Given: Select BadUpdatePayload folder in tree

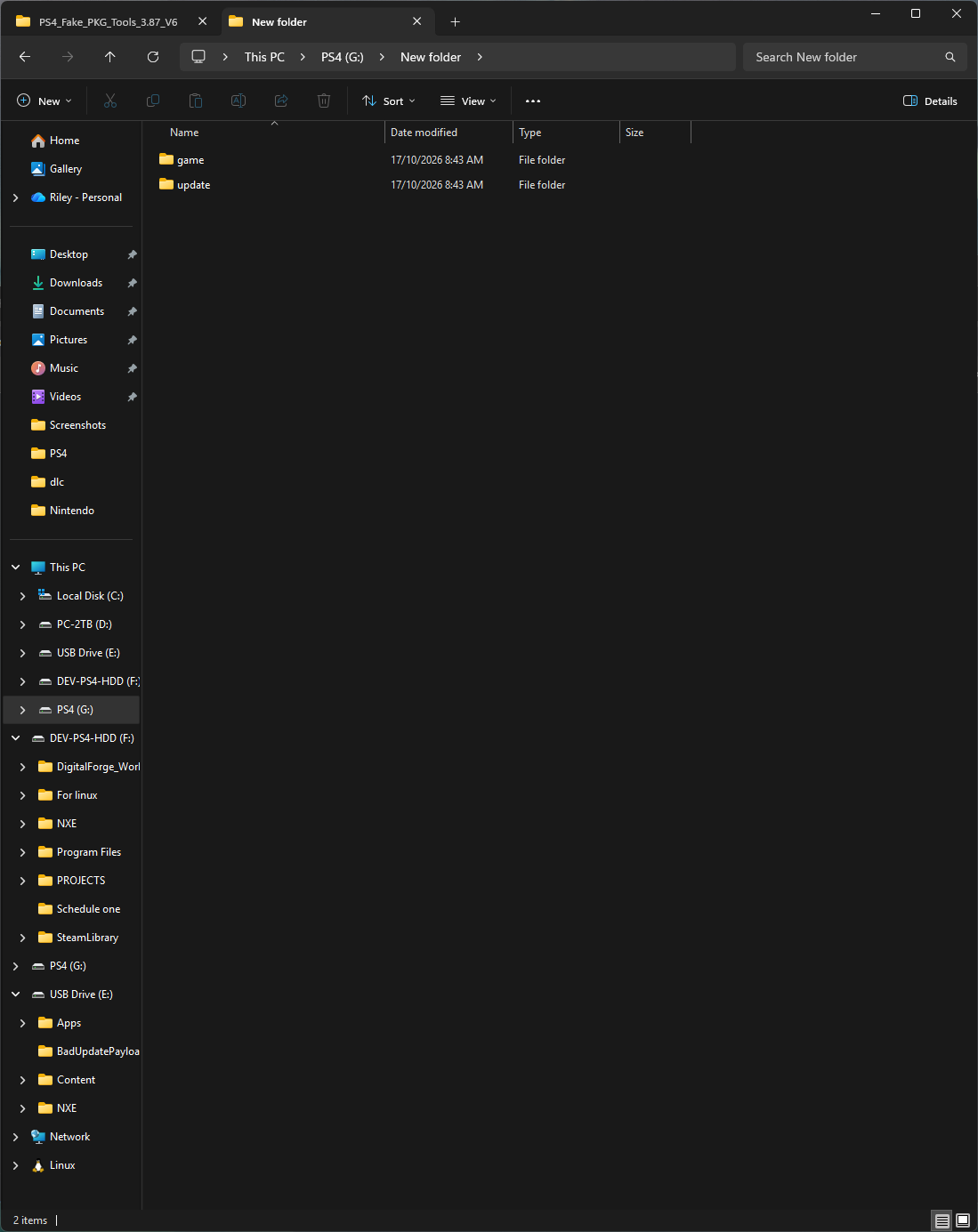Looking at the screenshot, I should click(x=89, y=1051).
